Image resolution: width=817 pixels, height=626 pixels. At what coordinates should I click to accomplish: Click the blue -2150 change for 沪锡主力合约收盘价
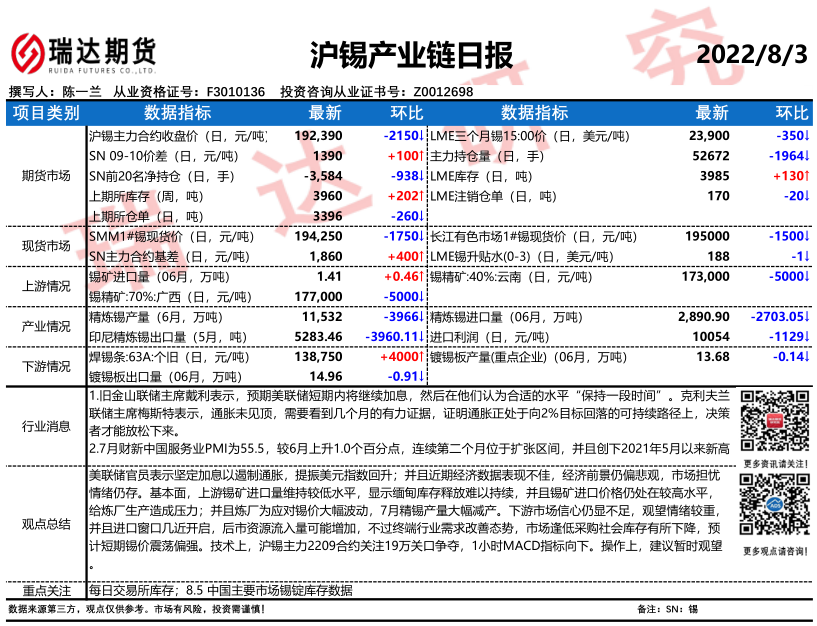tap(402, 136)
